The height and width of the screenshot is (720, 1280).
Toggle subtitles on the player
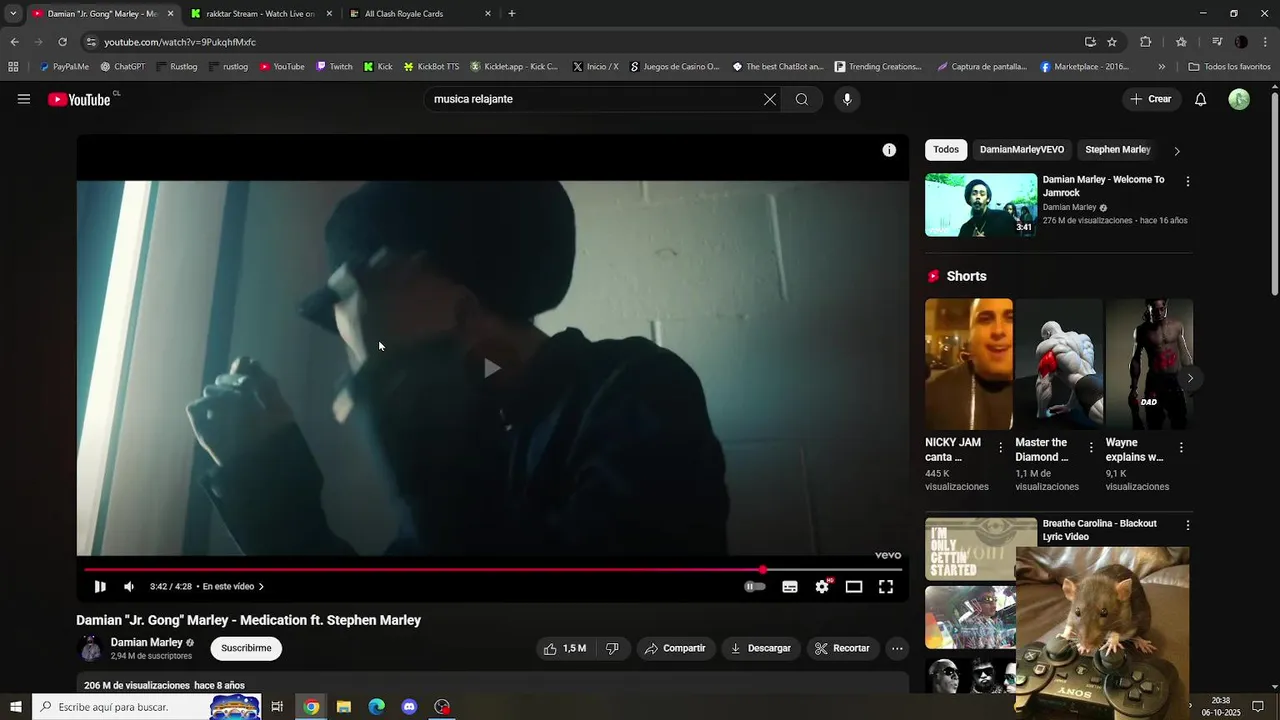tap(790, 587)
